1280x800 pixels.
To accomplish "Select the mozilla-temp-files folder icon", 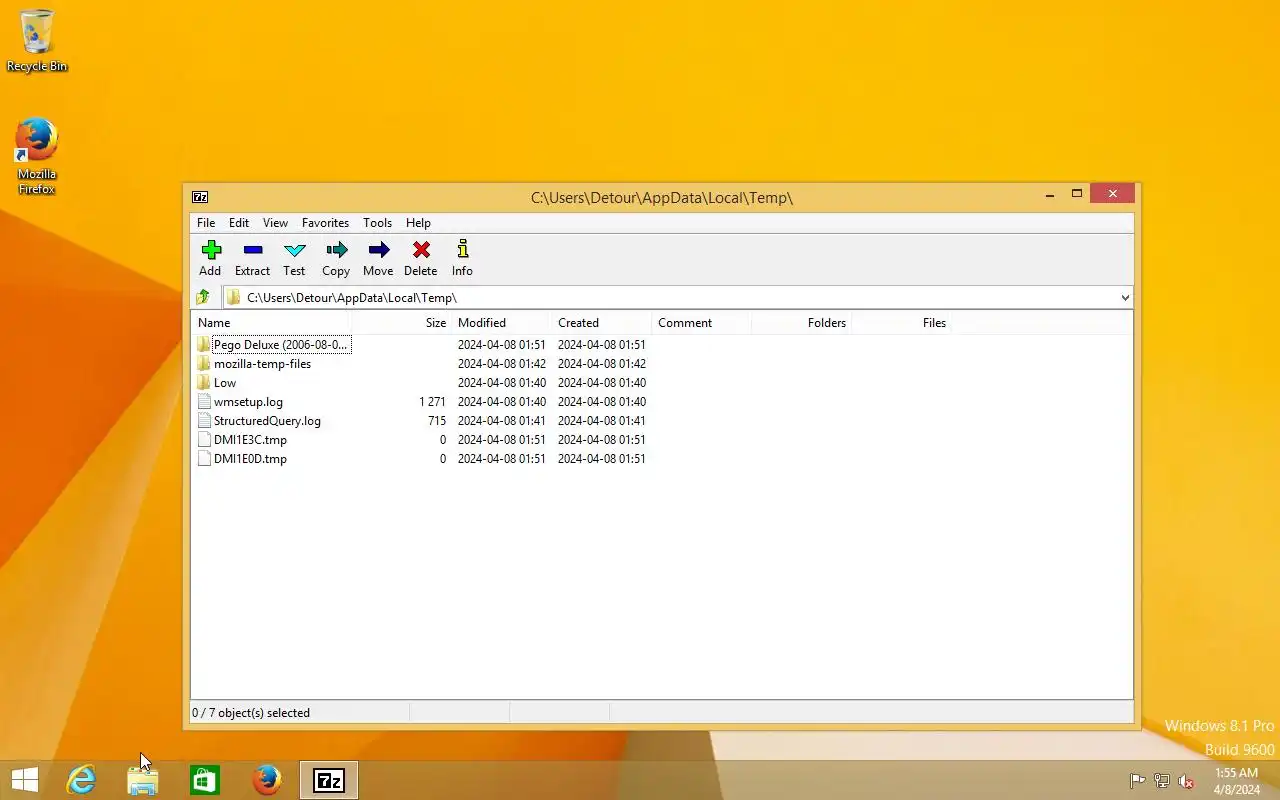I will tap(204, 364).
